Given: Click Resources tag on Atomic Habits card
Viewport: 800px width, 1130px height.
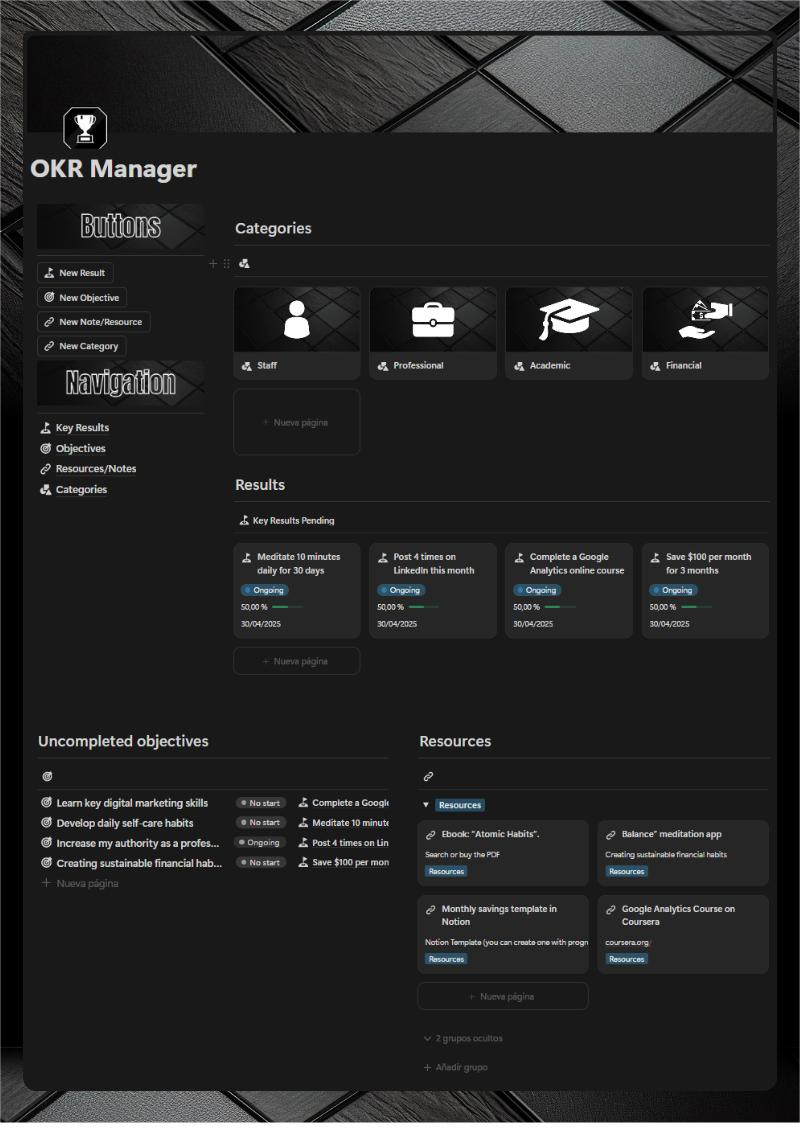Looking at the screenshot, I should tap(447, 871).
